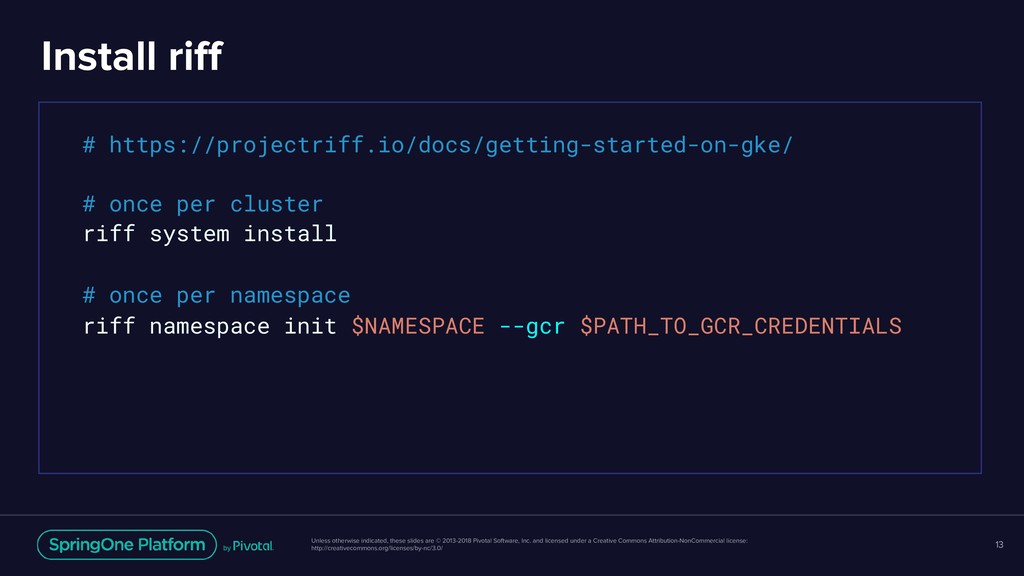Select the '# once per cluster' comment
The height and width of the screenshot is (576, 1024).
coord(203,204)
